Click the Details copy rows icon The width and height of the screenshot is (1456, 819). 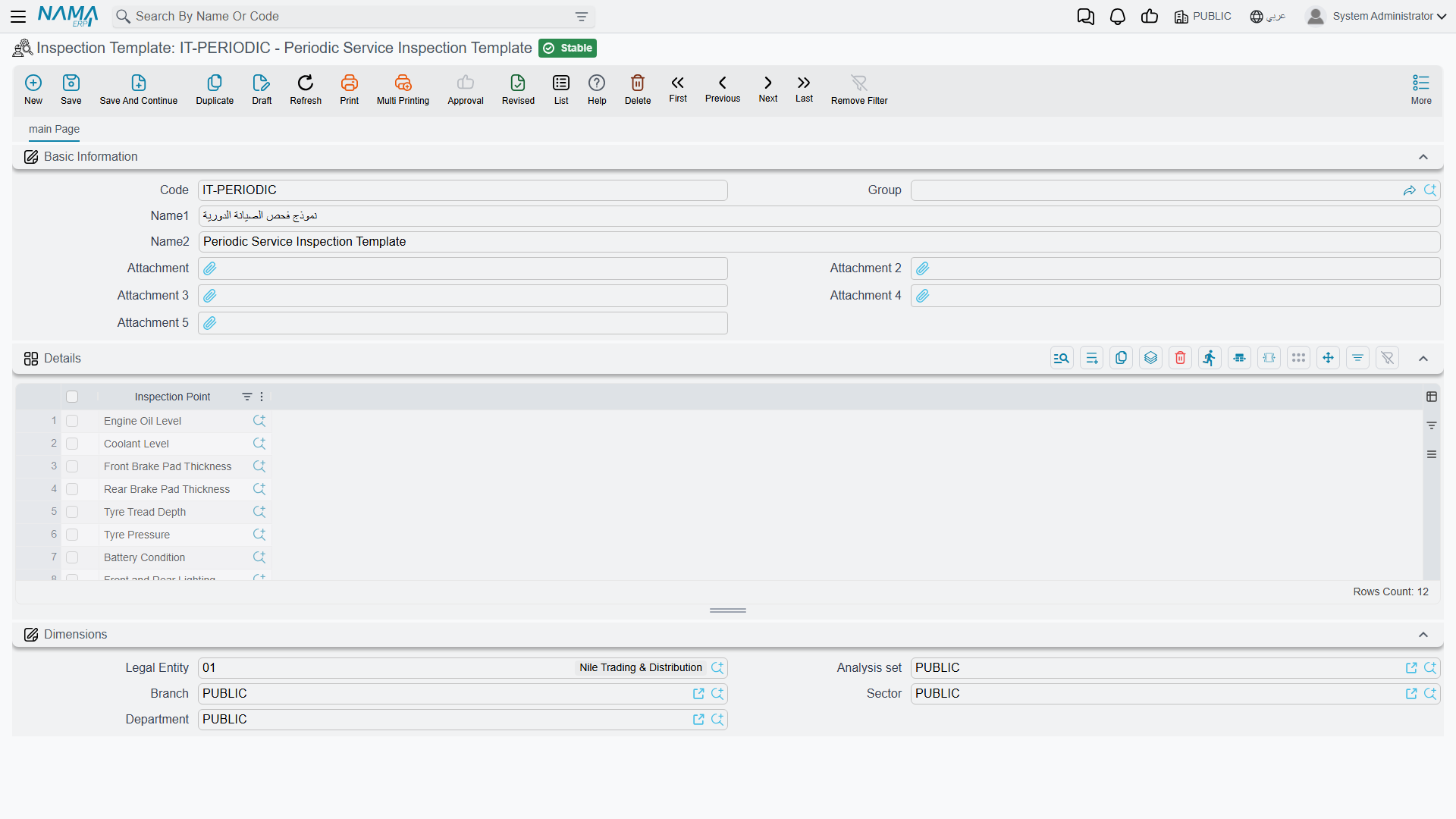[1121, 358]
